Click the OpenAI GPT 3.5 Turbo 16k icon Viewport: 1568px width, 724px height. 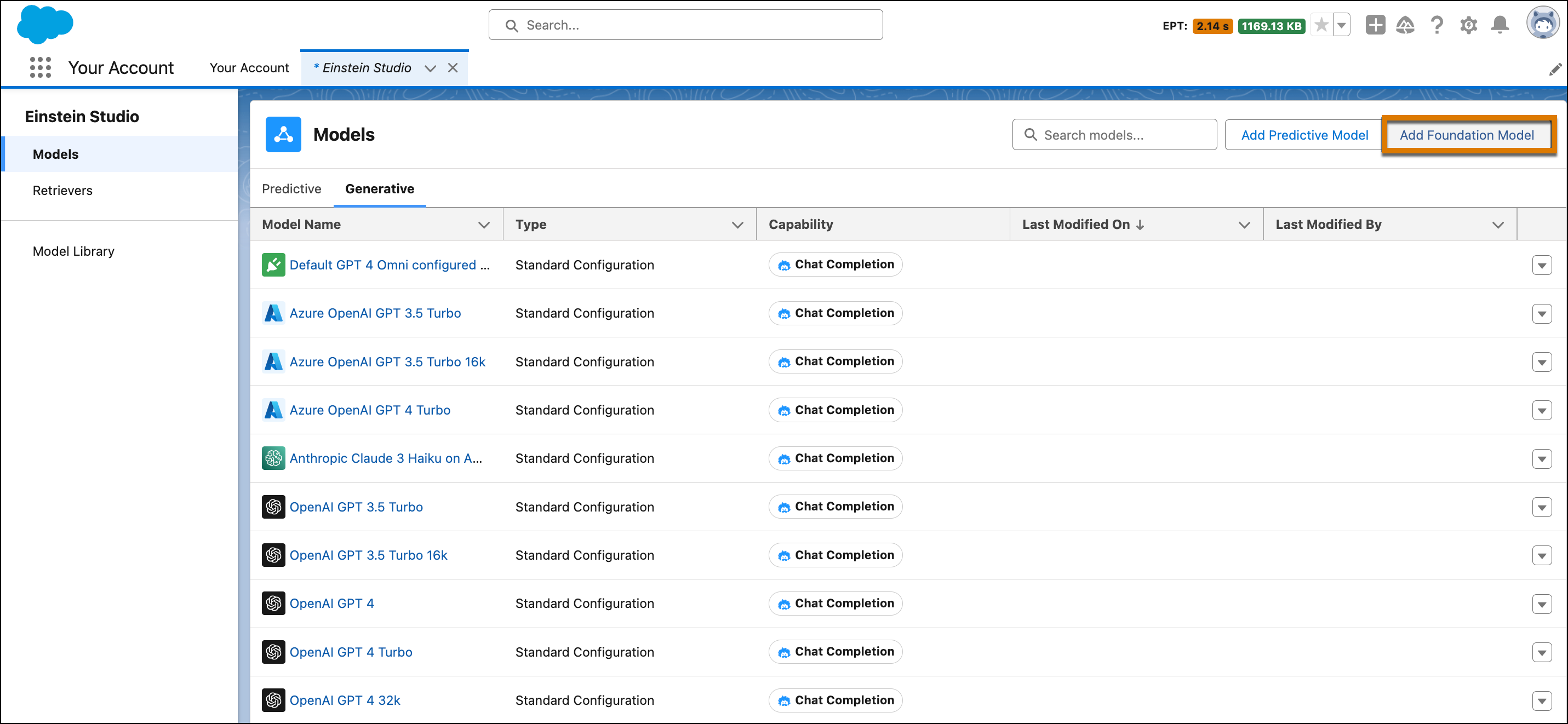[273, 555]
